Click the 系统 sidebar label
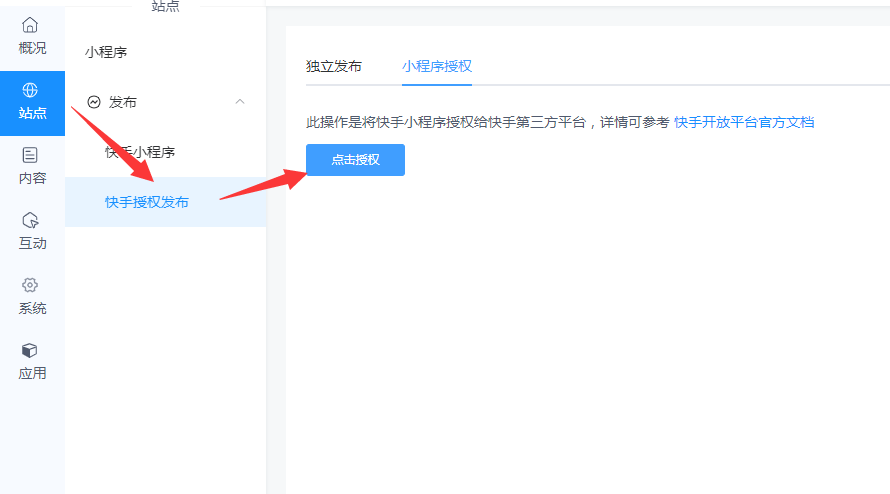This screenshot has height=494, width=890. coord(32,308)
